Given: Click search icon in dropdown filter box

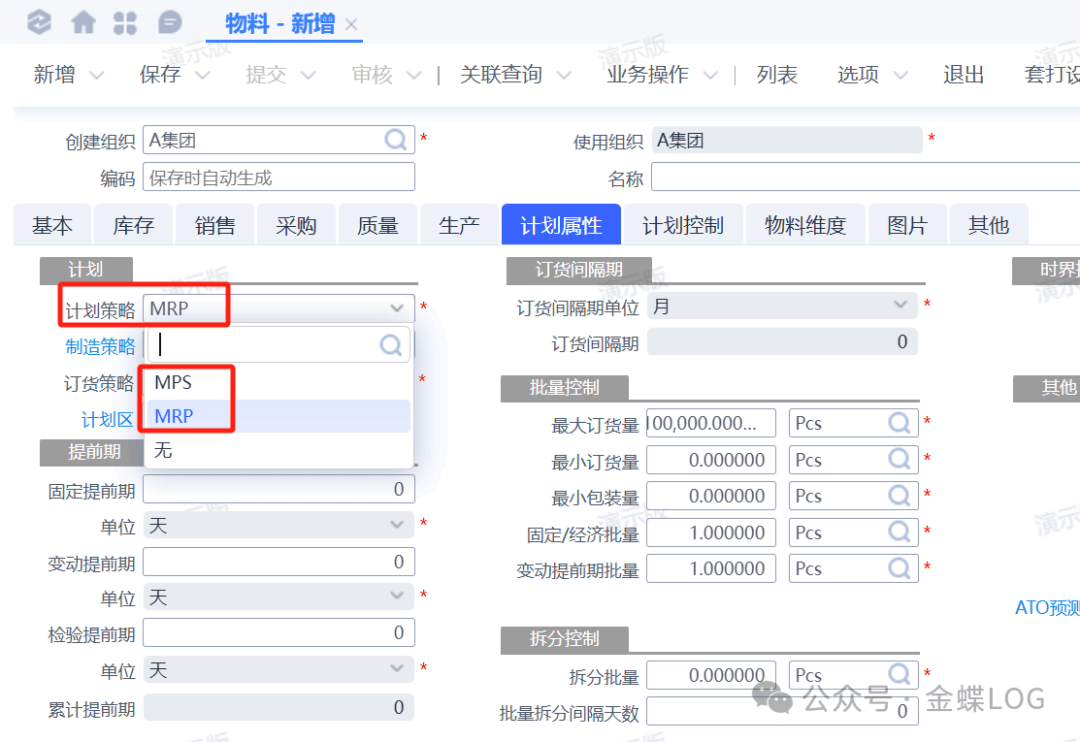Looking at the screenshot, I should pos(391,345).
